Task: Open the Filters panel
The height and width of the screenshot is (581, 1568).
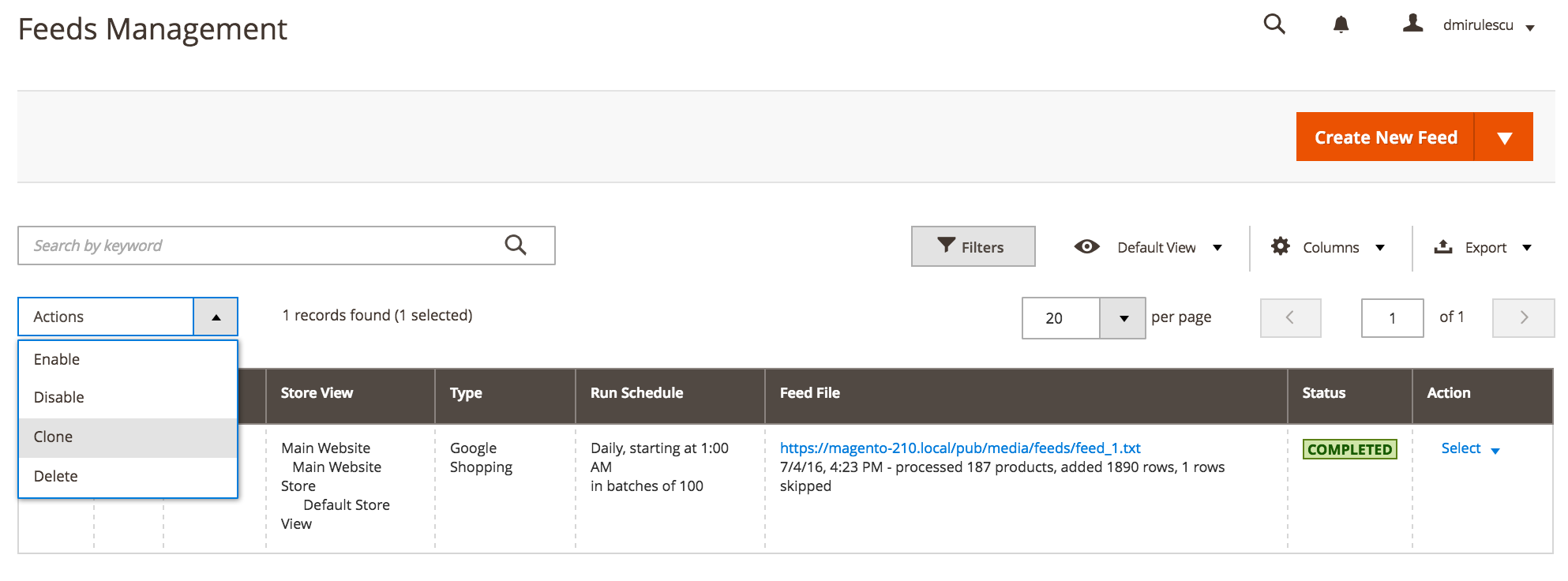Action: (973, 246)
